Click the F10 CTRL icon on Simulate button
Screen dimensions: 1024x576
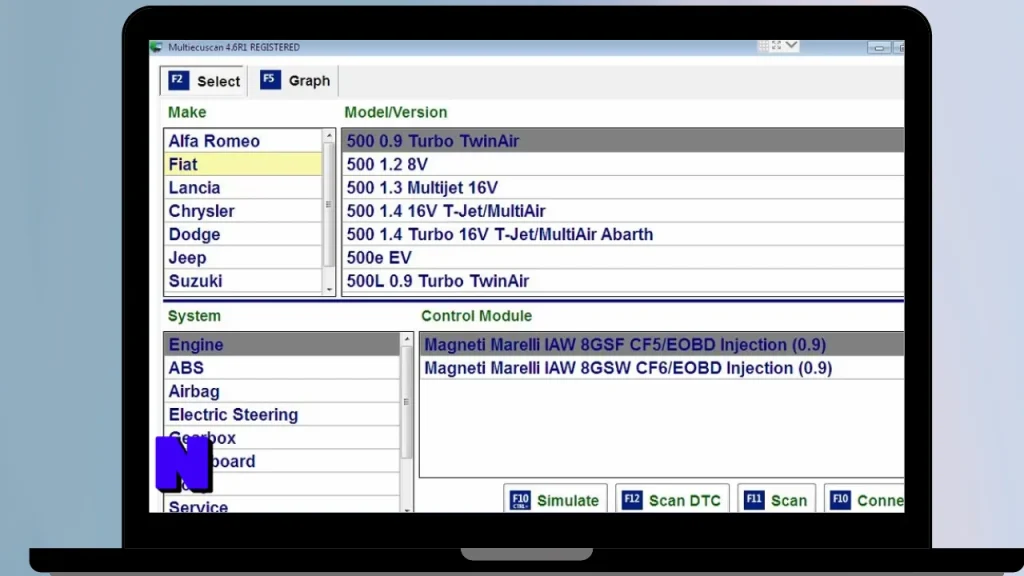[520, 500]
